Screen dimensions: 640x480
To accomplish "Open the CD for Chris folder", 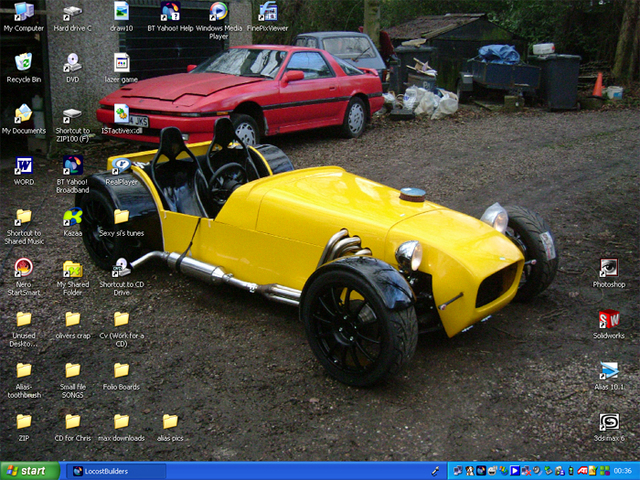I will pyautogui.click(x=72, y=427).
